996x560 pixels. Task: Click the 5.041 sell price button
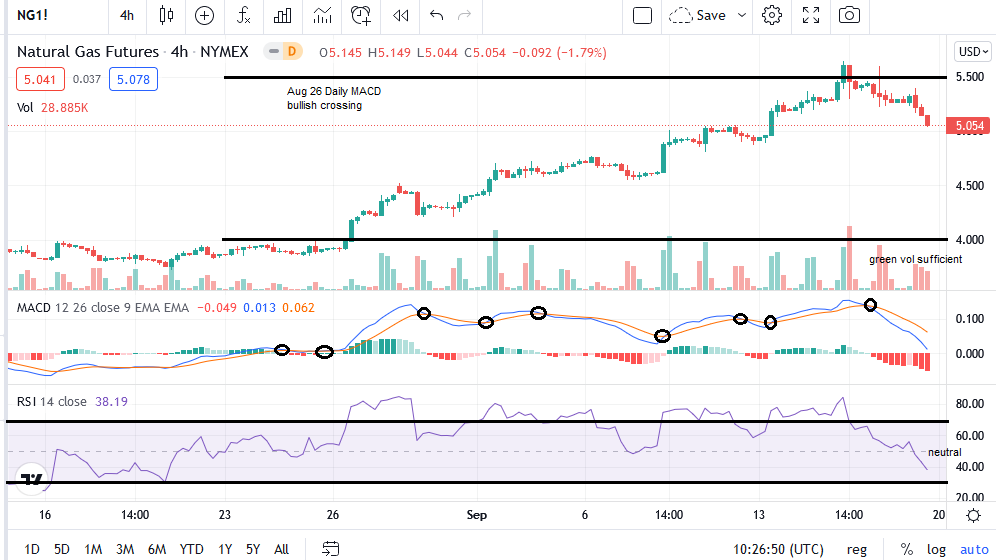click(x=40, y=79)
